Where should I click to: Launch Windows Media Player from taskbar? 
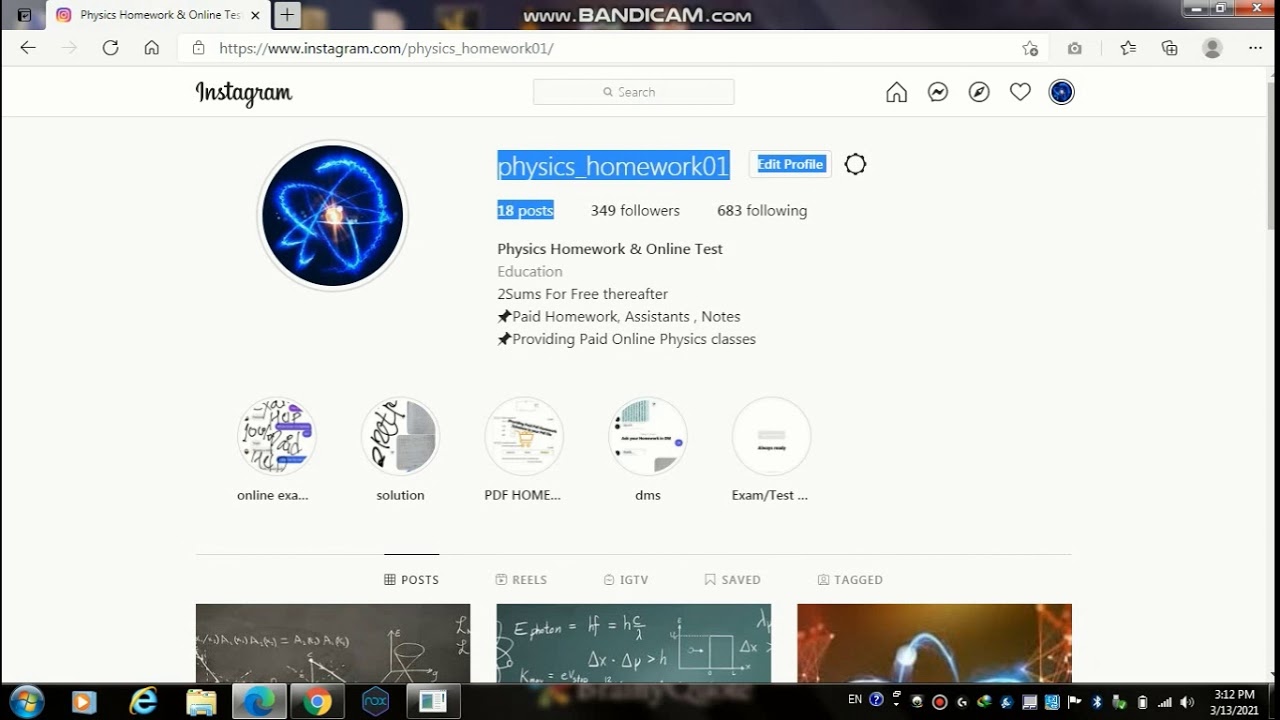[x=84, y=702]
